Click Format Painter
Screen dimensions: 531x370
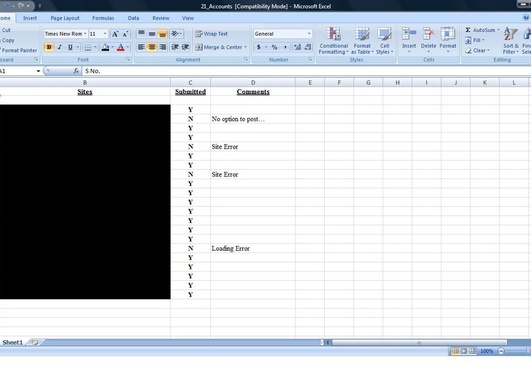[x=19, y=50]
